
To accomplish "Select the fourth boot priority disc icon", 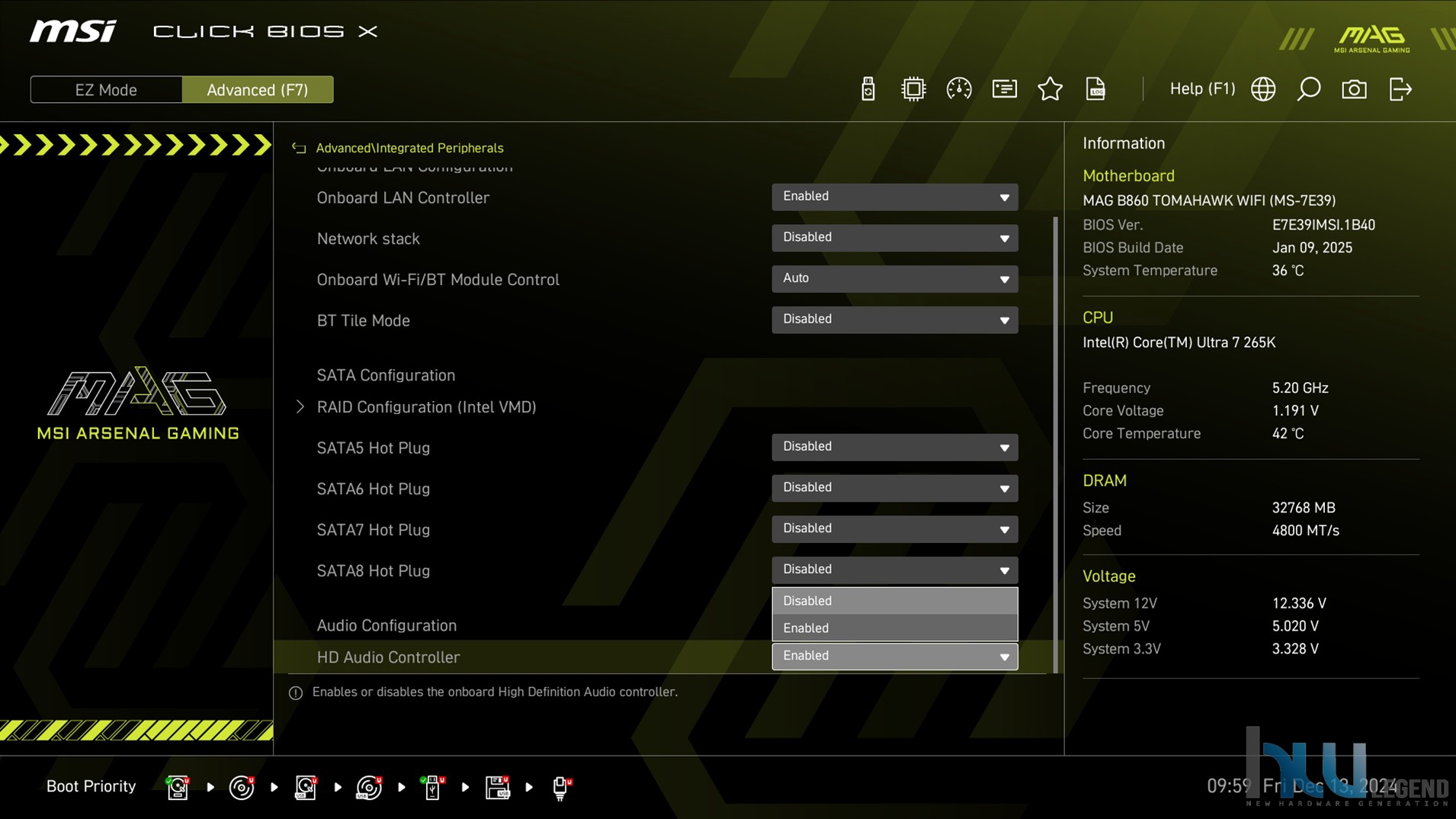I will tap(369, 787).
